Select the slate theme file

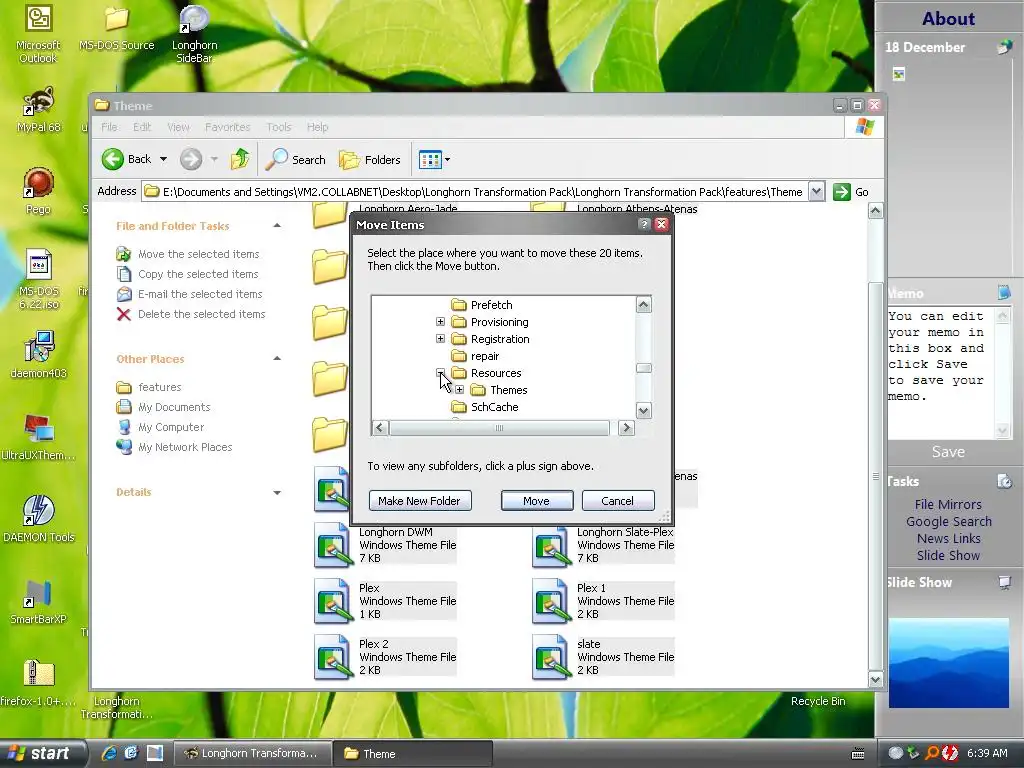pos(603,657)
